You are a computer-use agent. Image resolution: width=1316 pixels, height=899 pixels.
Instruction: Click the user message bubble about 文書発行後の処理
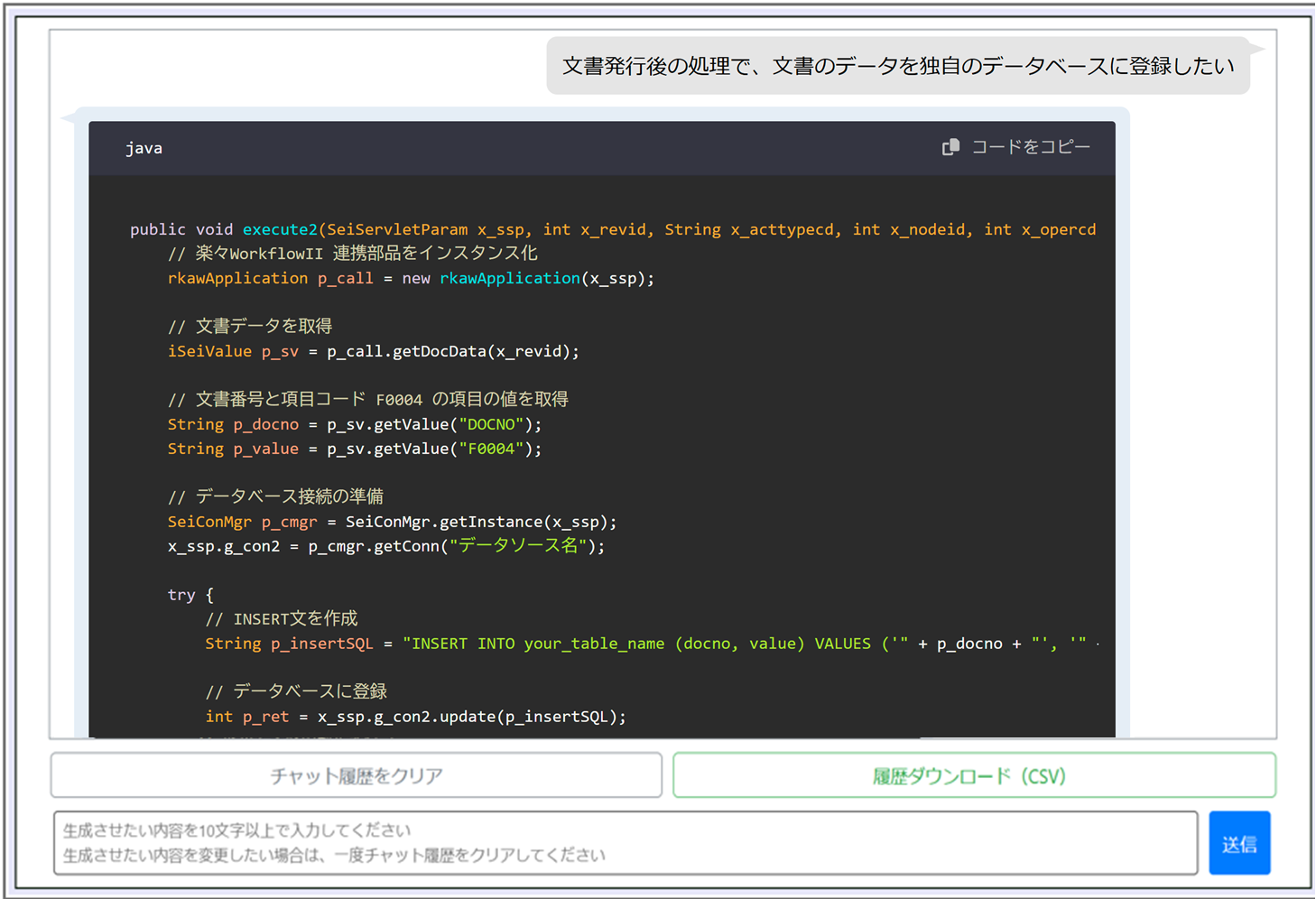pyautogui.click(x=897, y=66)
